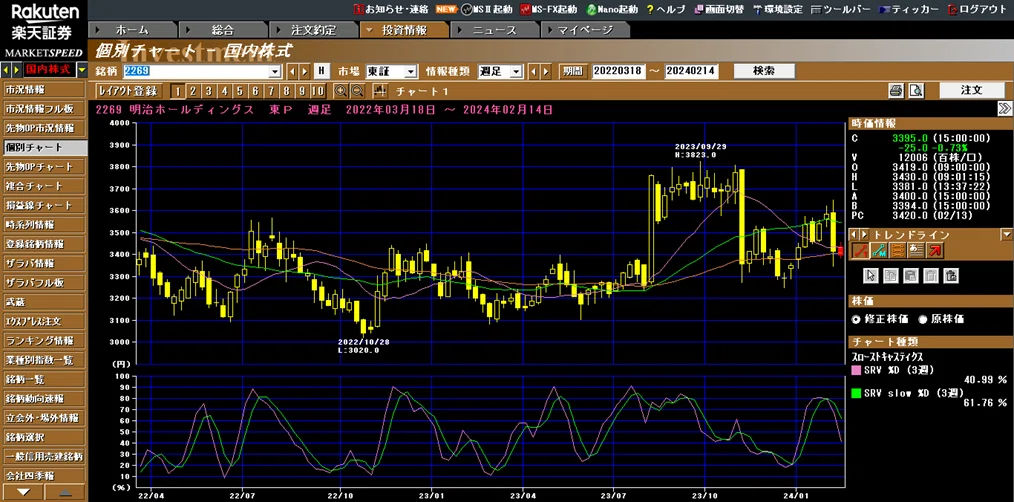
Task: Open the トレンドライン panel dropdown arrow
Action: [1006, 234]
